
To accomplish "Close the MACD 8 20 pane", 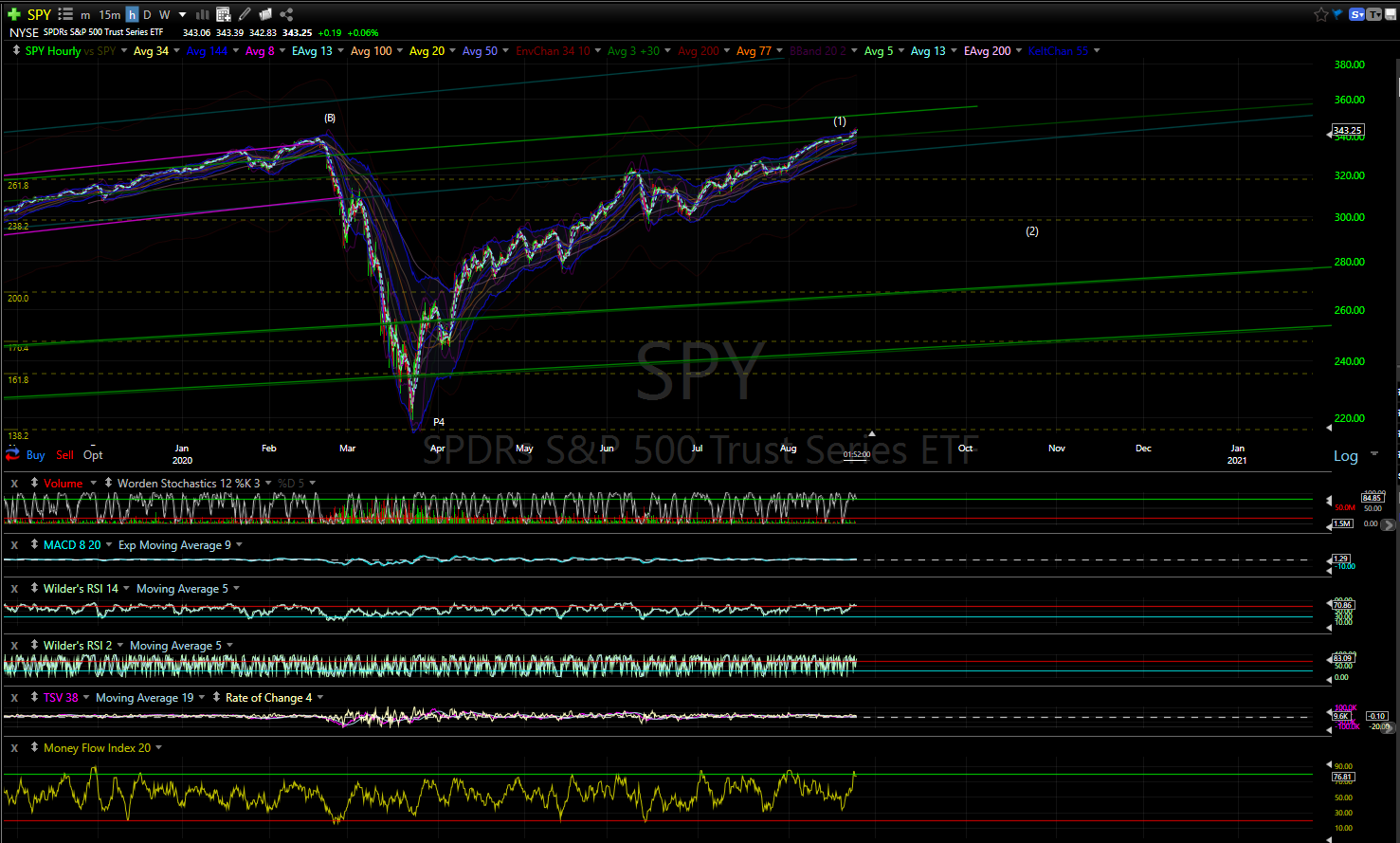I will [14, 545].
